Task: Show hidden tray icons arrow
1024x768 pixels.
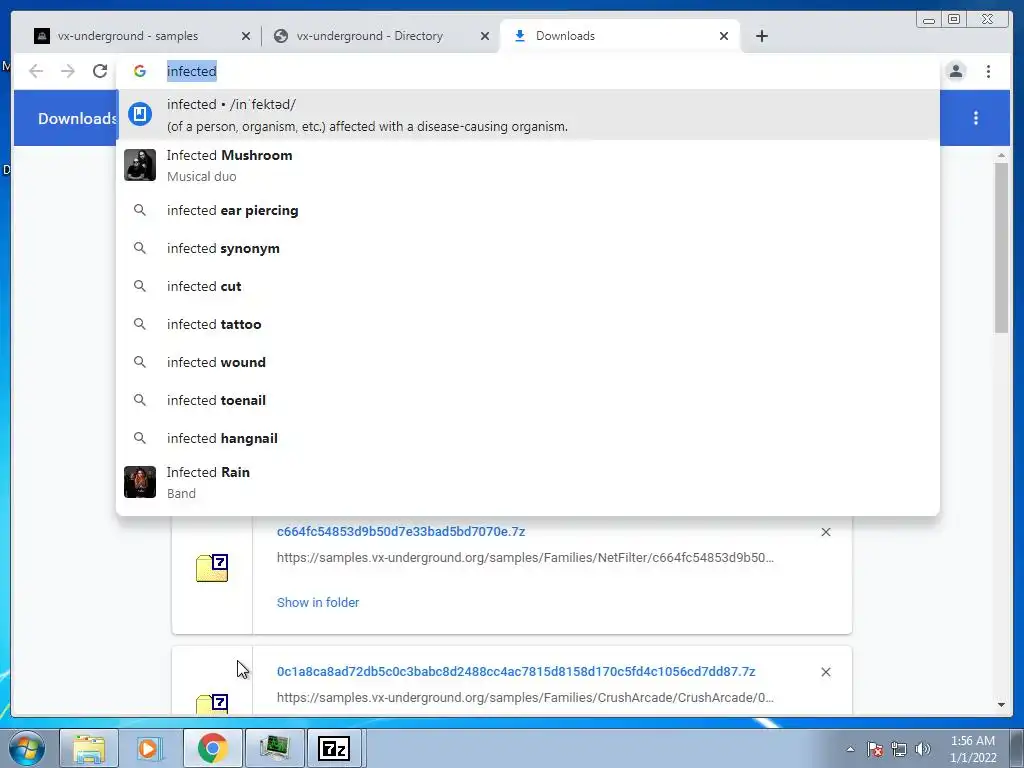Action: pos(850,749)
